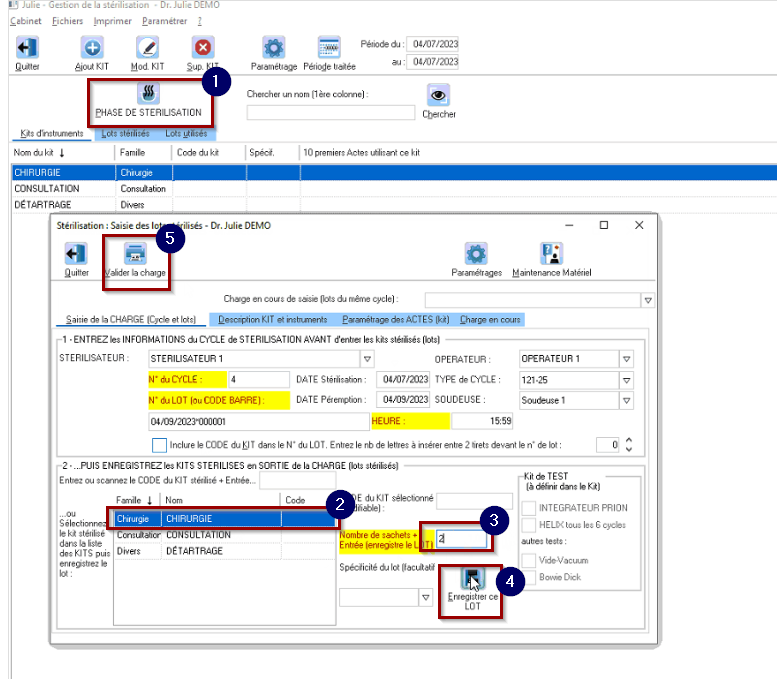Toggle the Bowie Dick checkbox
Screen dimensions: 777x679
529,577
